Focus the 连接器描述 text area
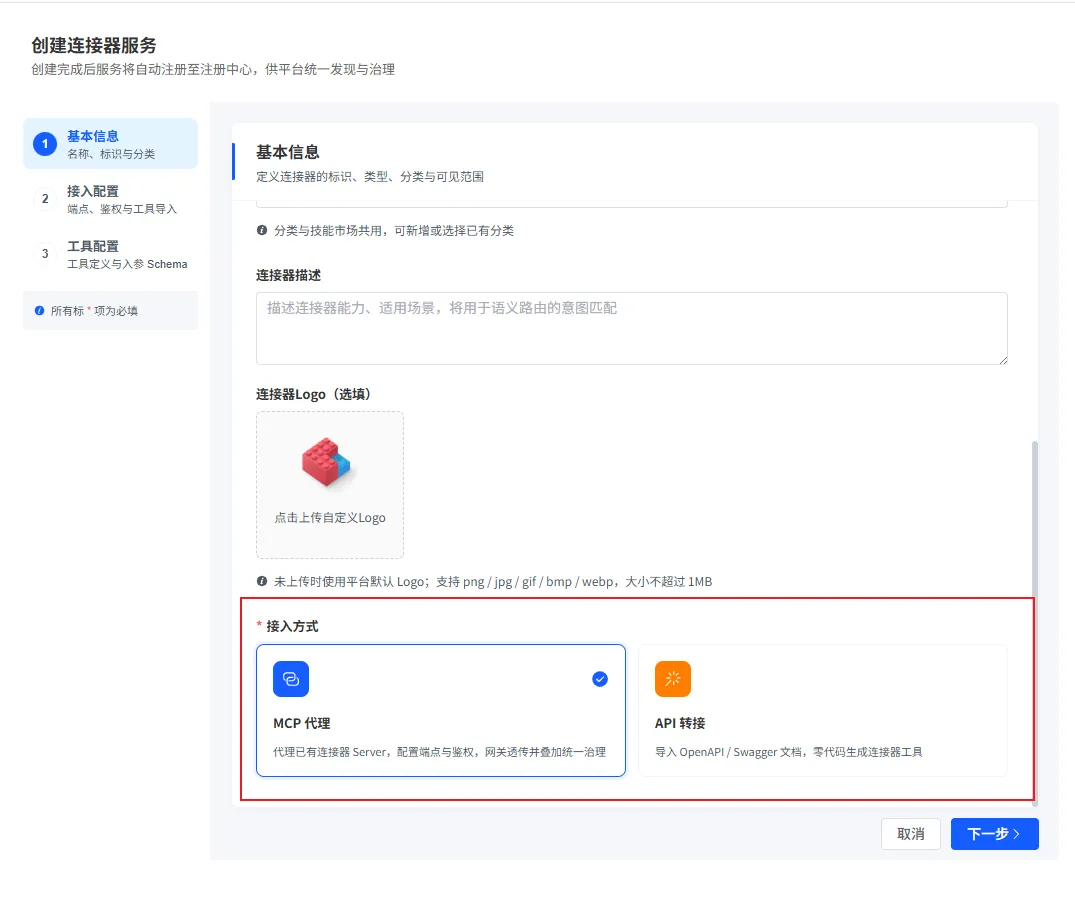The height and width of the screenshot is (911, 1075). coord(631,328)
